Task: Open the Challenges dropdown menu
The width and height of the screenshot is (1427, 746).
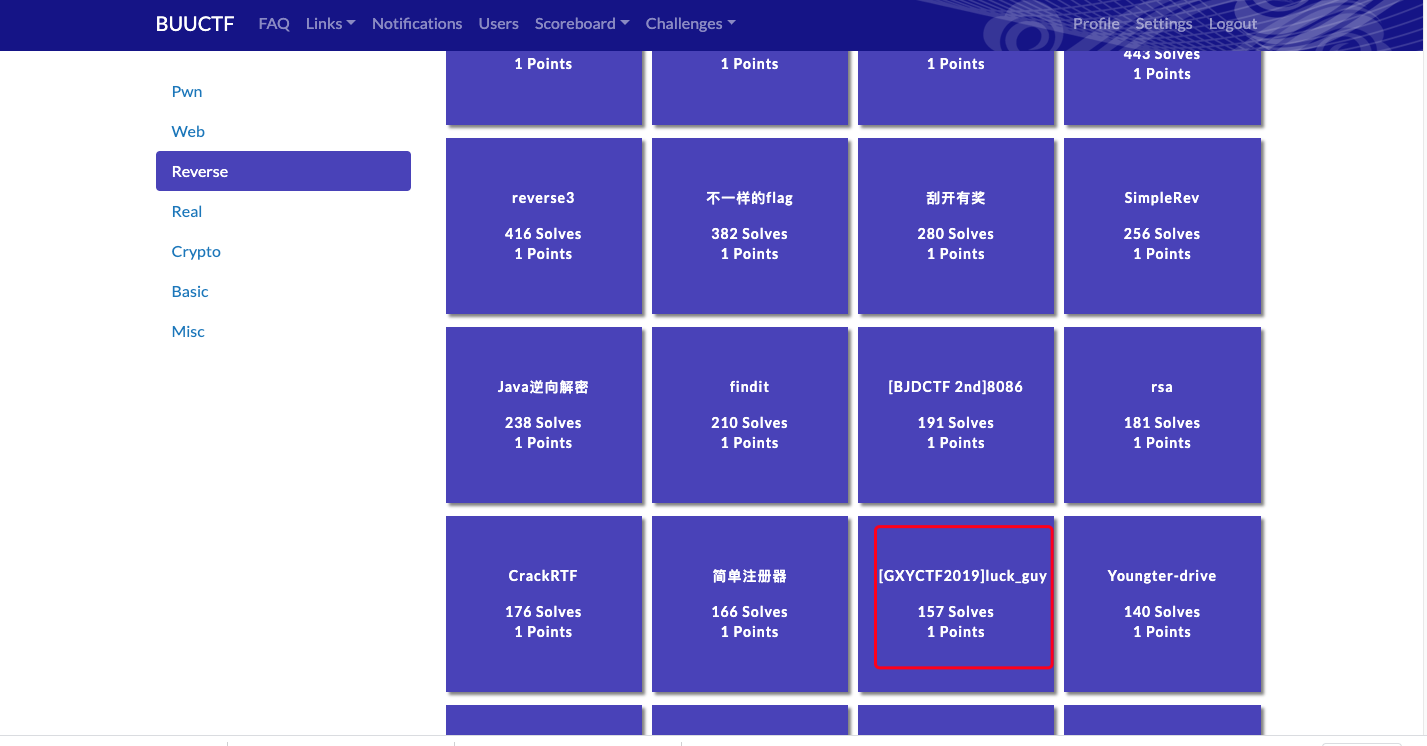Action: tap(690, 23)
